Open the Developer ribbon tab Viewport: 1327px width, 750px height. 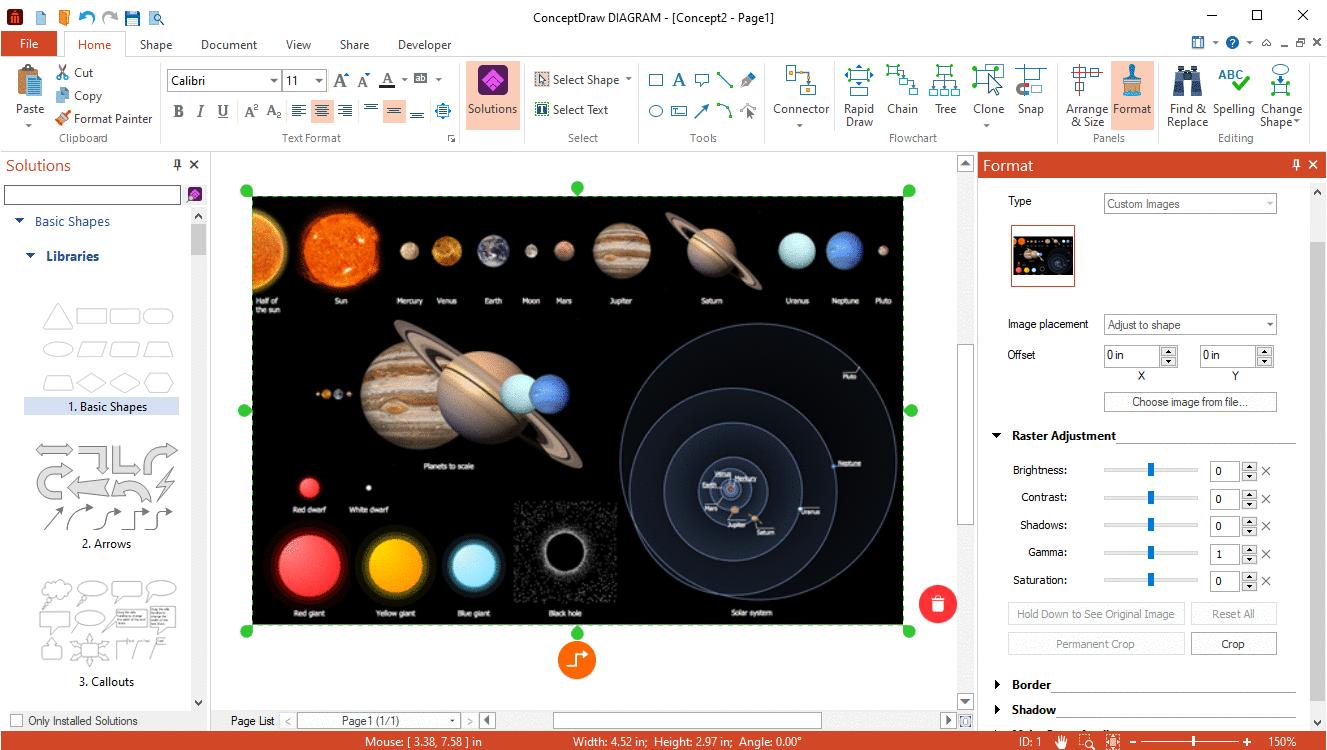pyautogui.click(x=424, y=44)
